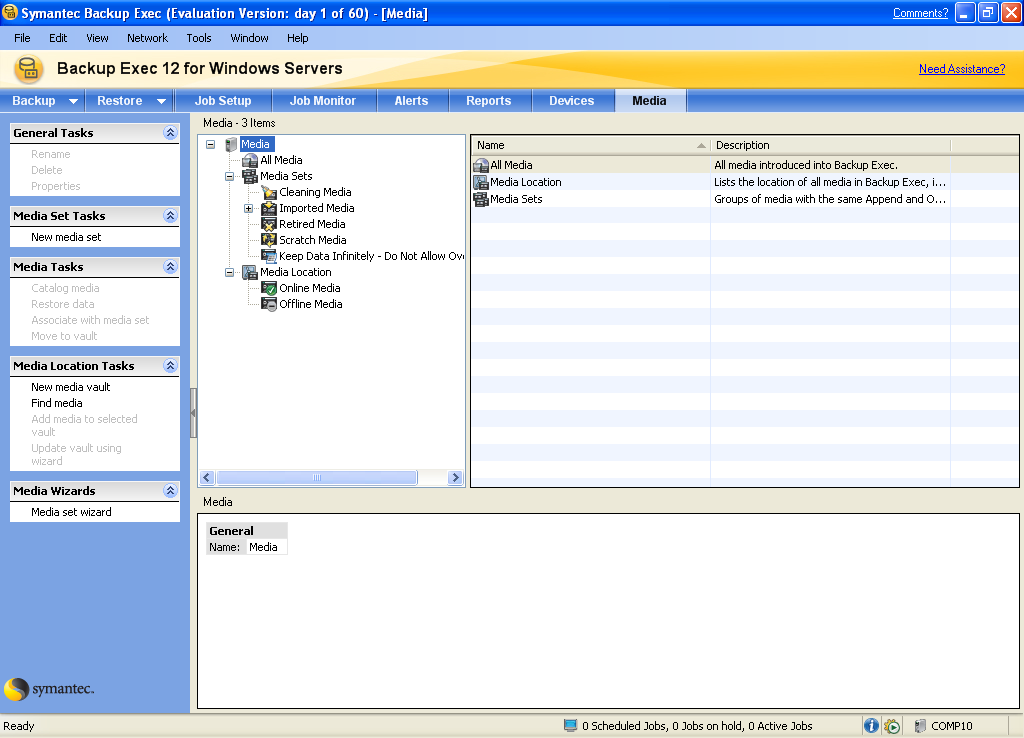Image resolution: width=1024 pixels, height=738 pixels.
Task: Collapse the Media Sets tree node
Action: (229, 176)
